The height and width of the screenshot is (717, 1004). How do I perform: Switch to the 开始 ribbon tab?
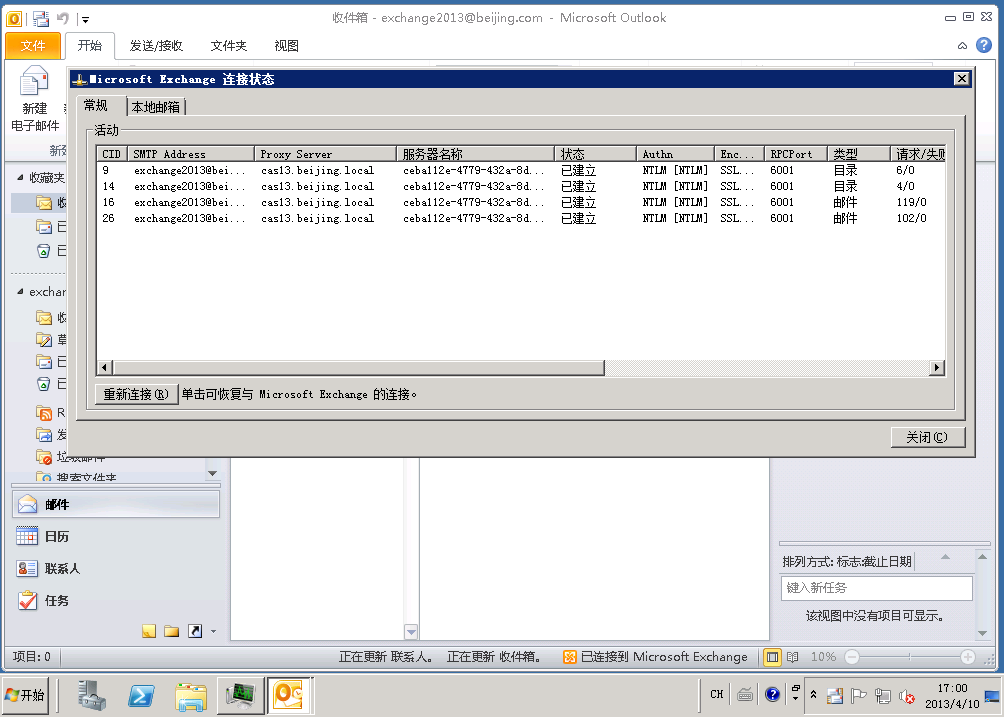(90, 45)
